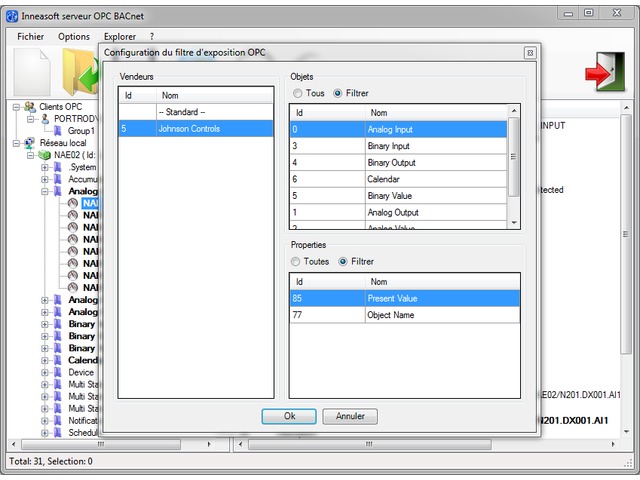
Task: Click the PORTRODY client user icon
Action: (x=44, y=118)
